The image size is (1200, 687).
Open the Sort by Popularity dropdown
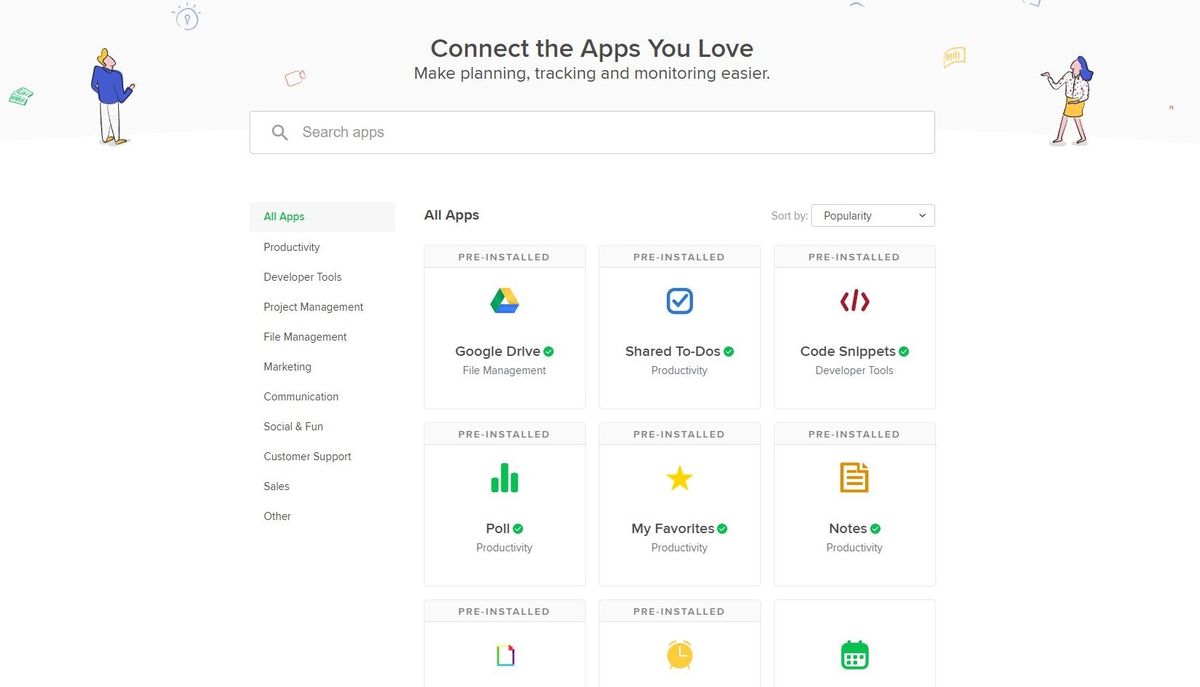(x=872, y=216)
